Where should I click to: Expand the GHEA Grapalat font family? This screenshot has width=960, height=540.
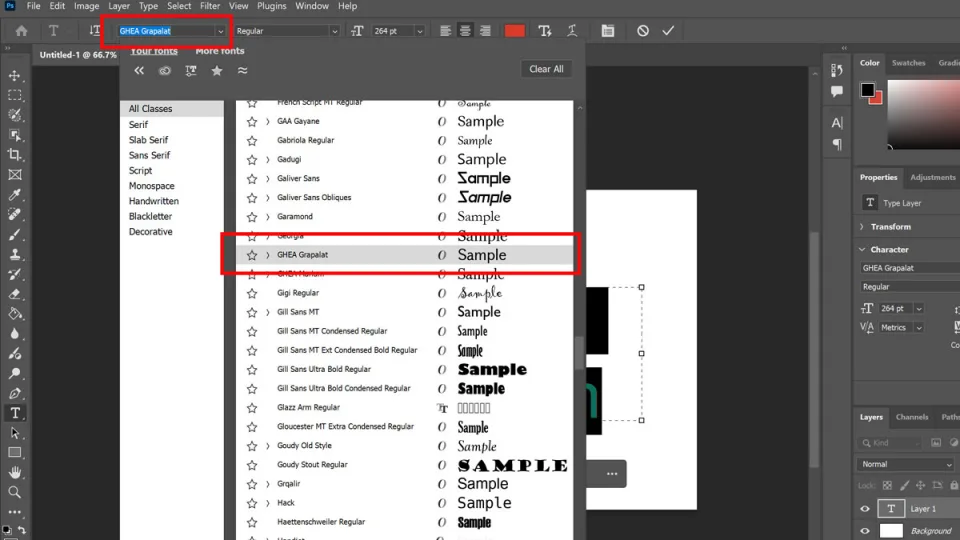[268, 255]
